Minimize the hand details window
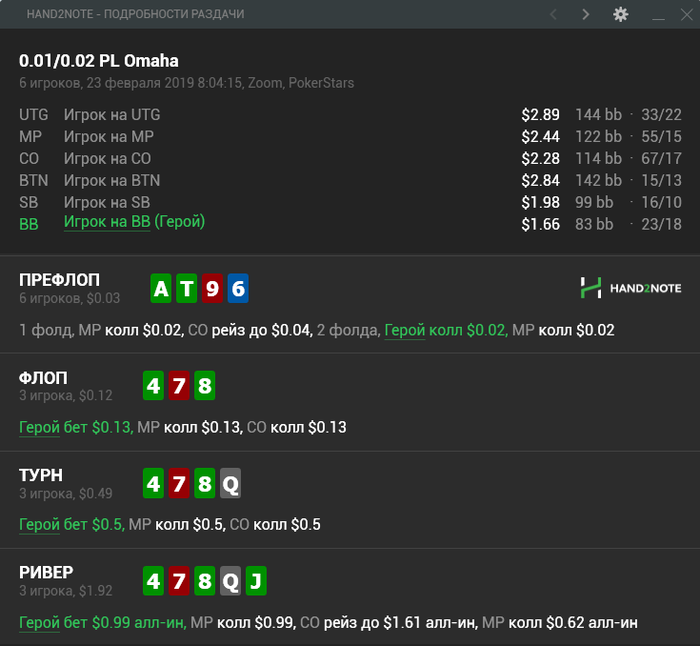 coord(658,18)
